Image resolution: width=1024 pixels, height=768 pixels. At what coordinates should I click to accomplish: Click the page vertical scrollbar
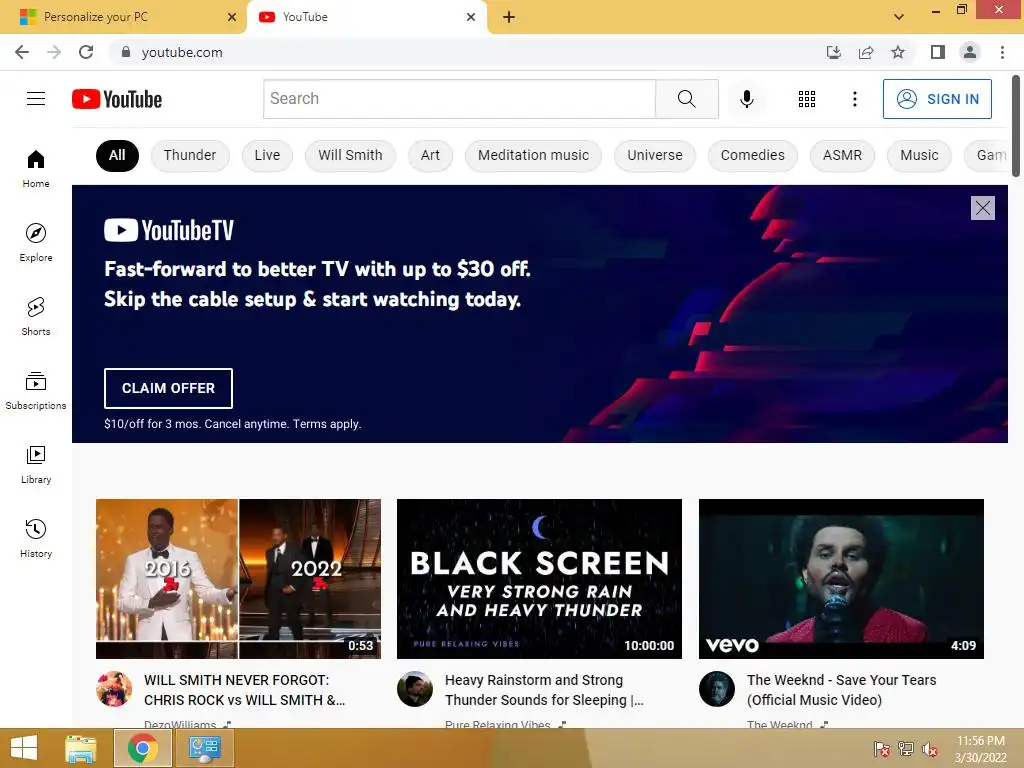(x=1016, y=127)
